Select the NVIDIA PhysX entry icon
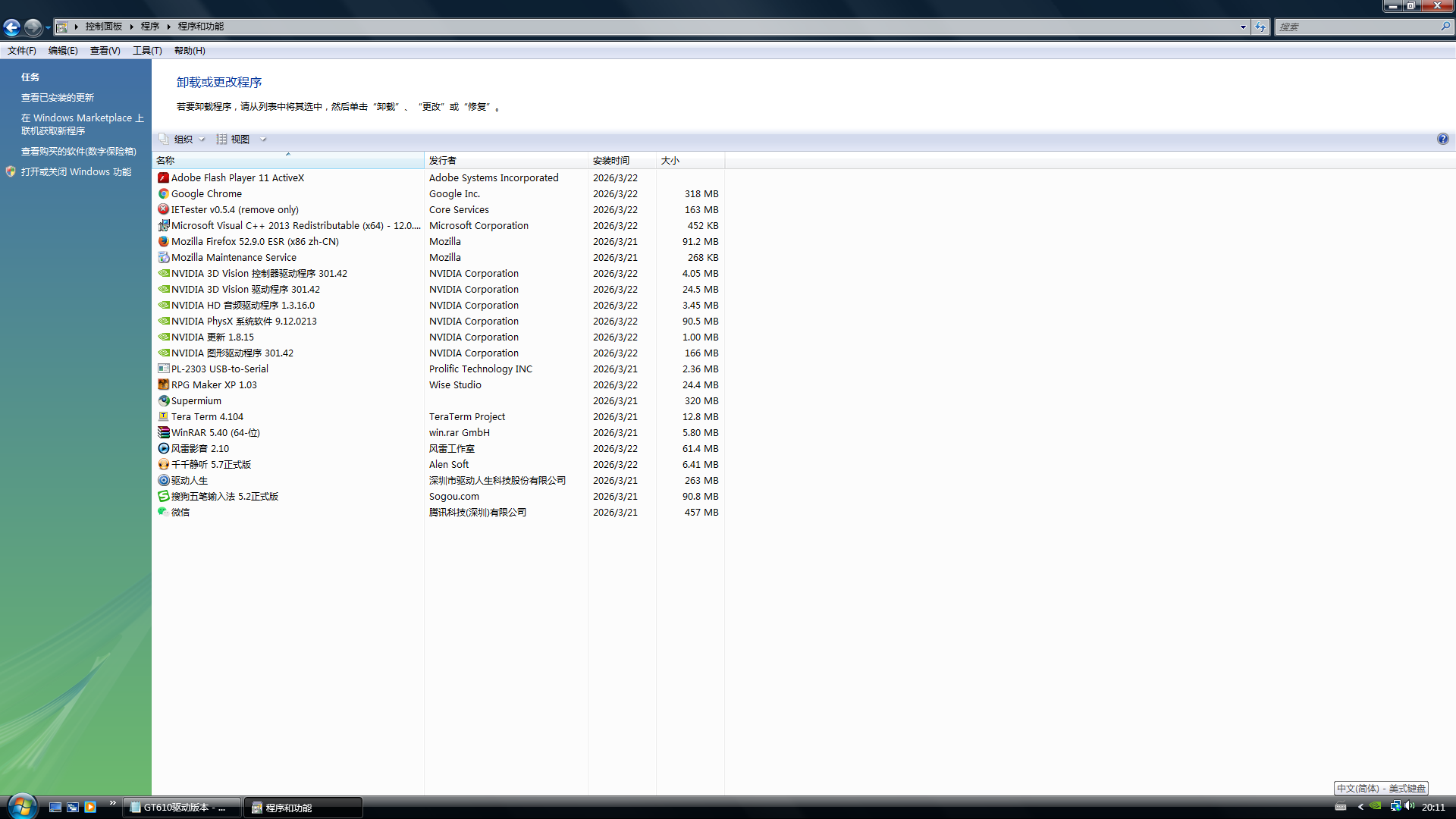1456x819 pixels. coord(163,321)
